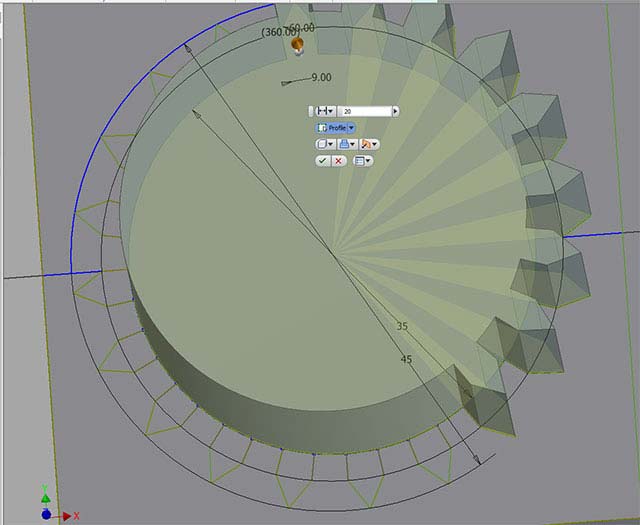Expand the direction options dropdown arrow
640x525 pixels.
[375, 144]
